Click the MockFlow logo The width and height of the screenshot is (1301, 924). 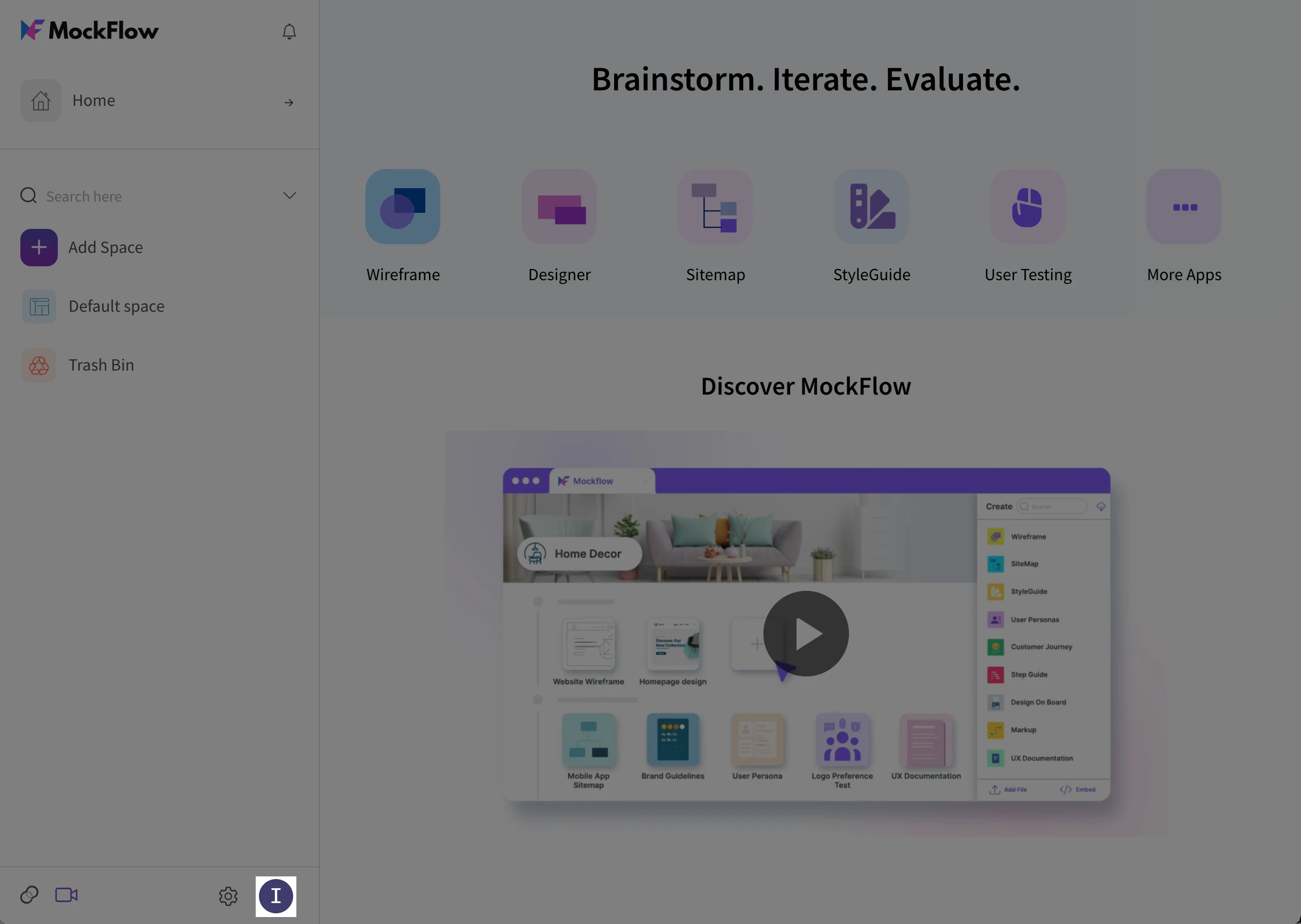(89, 30)
